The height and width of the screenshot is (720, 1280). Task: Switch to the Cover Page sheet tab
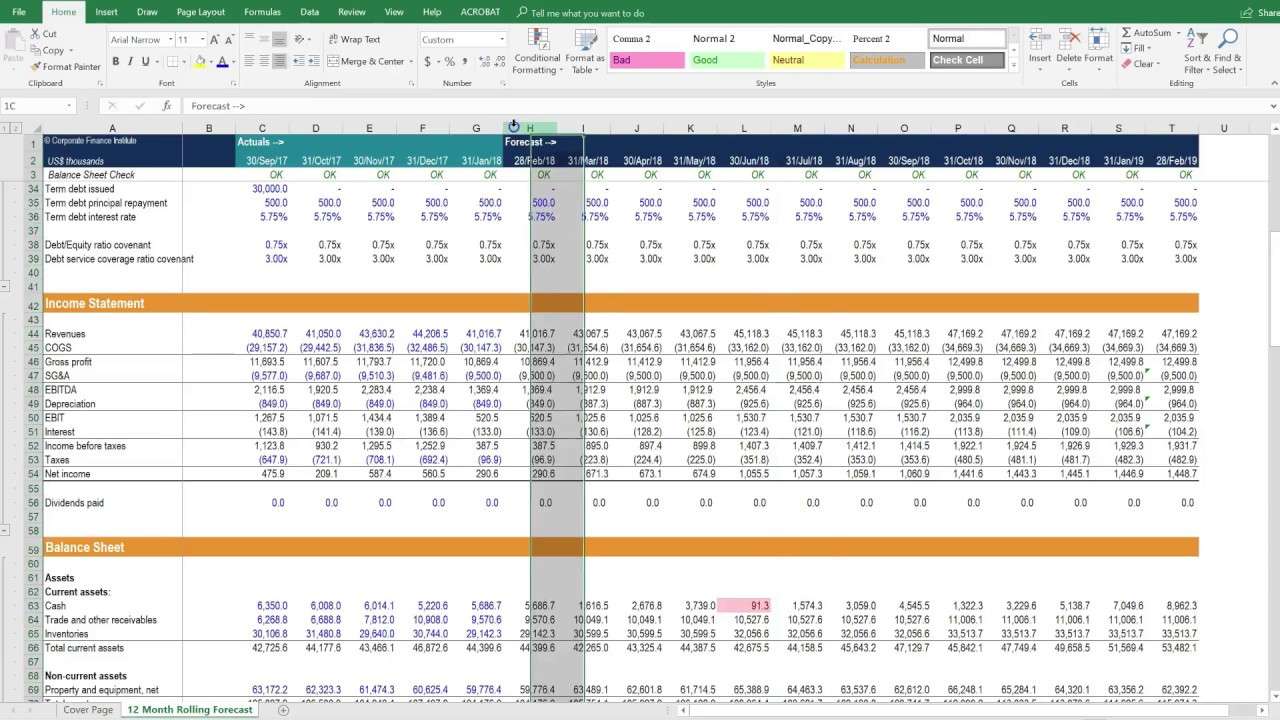click(x=88, y=710)
